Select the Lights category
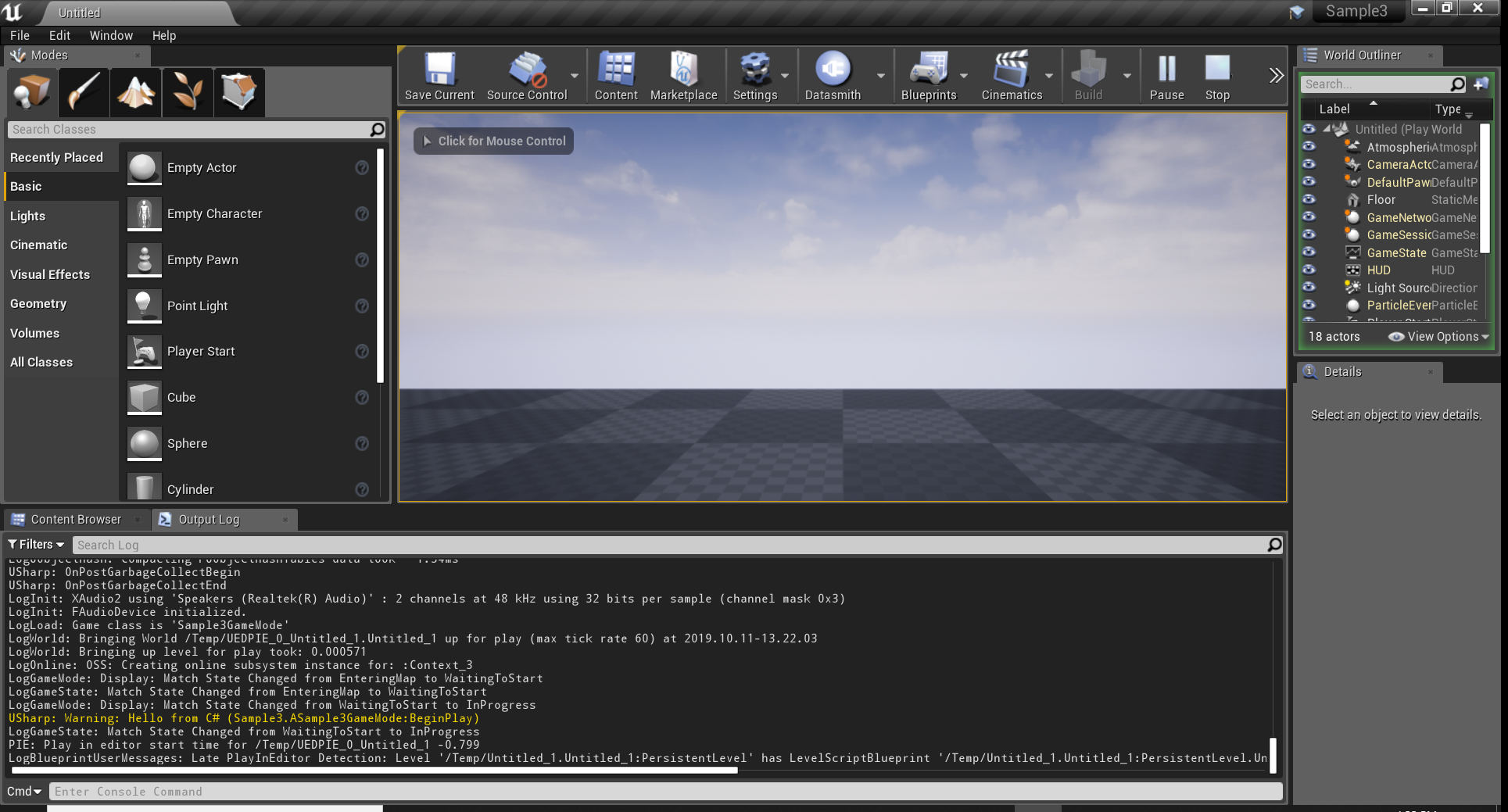The width and height of the screenshot is (1508, 812). (x=62, y=216)
